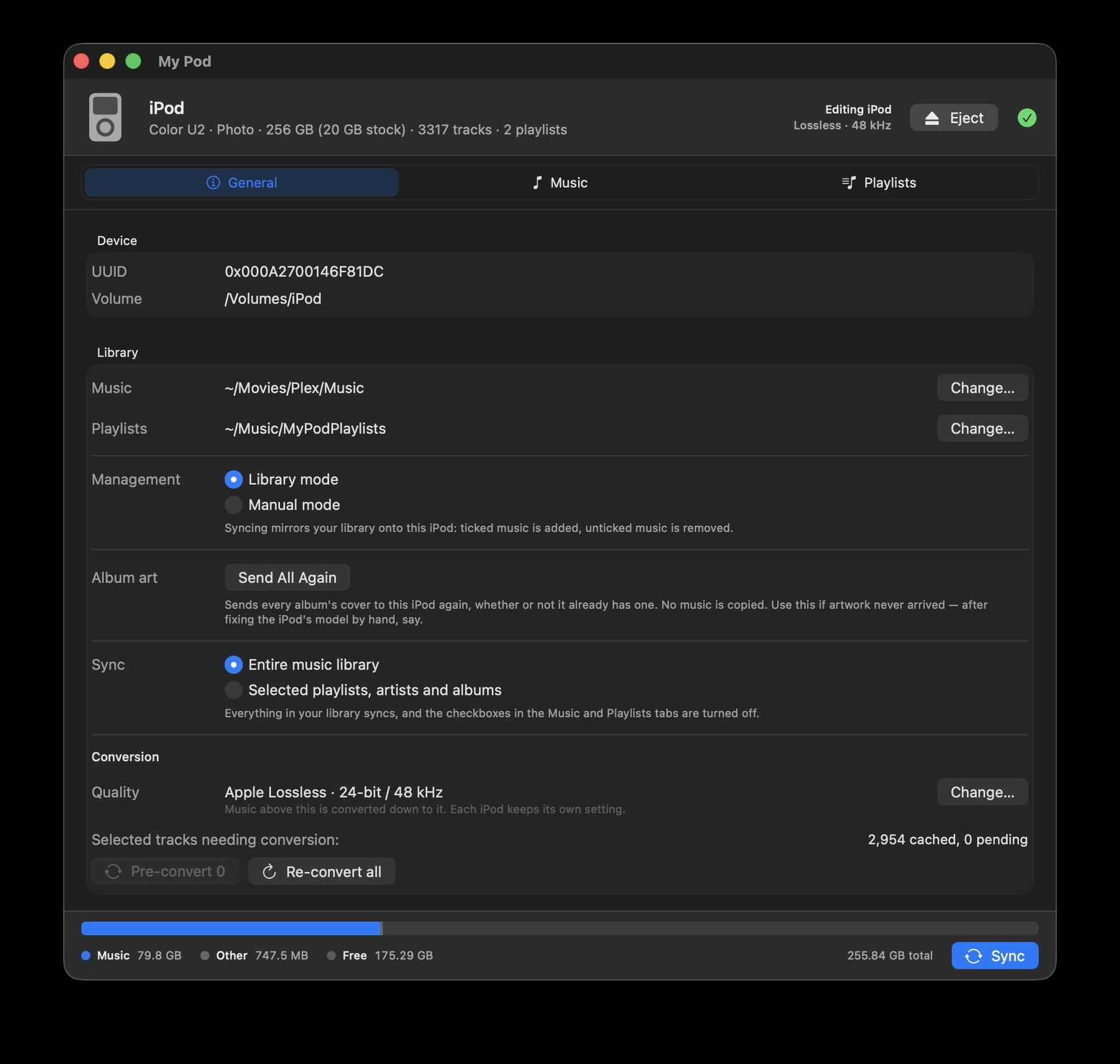The image size is (1120, 1064).
Task: Click the Free 175.29 GB legend entry
Action: click(380, 955)
